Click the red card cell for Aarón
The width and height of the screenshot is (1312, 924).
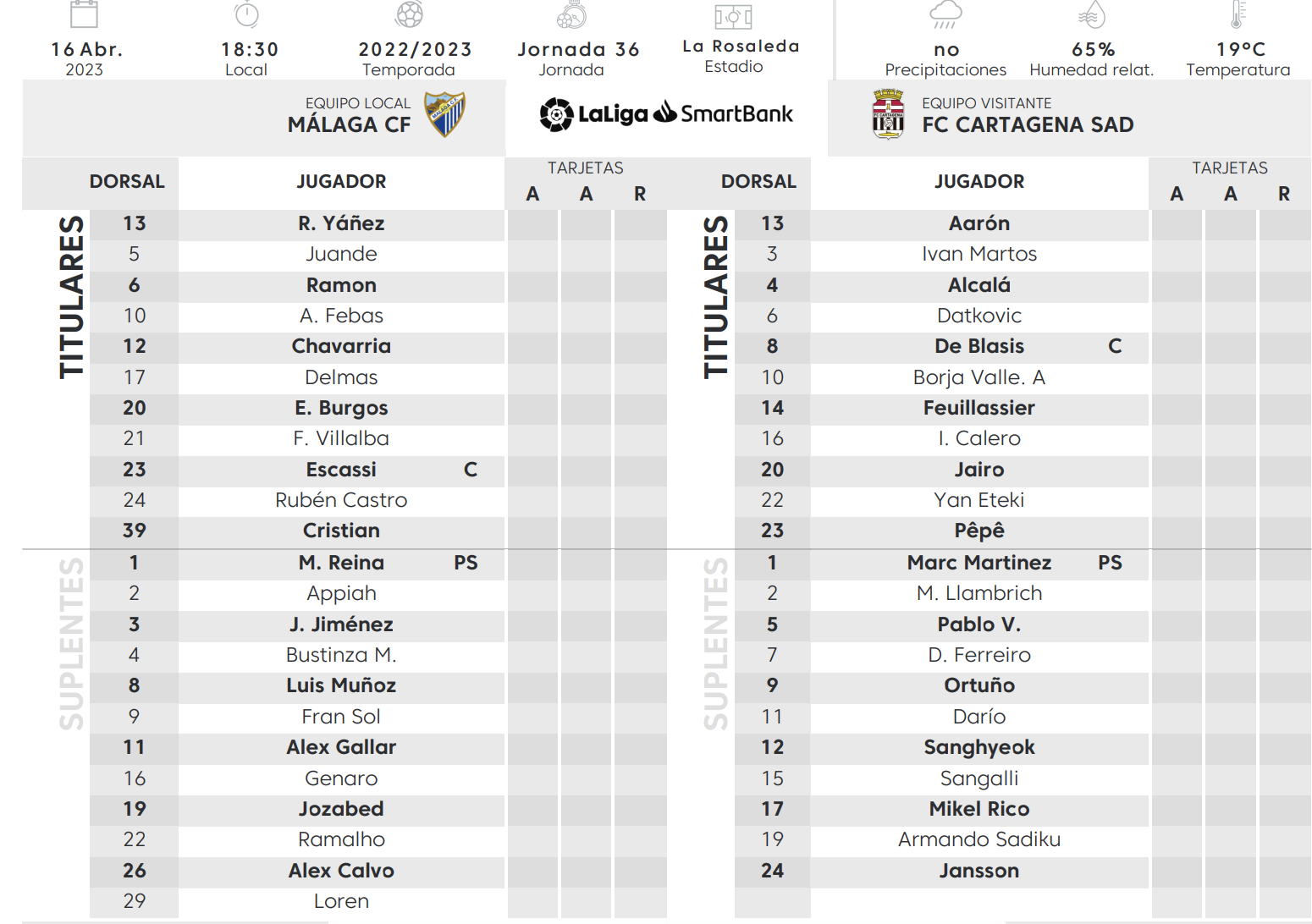click(x=1284, y=224)
